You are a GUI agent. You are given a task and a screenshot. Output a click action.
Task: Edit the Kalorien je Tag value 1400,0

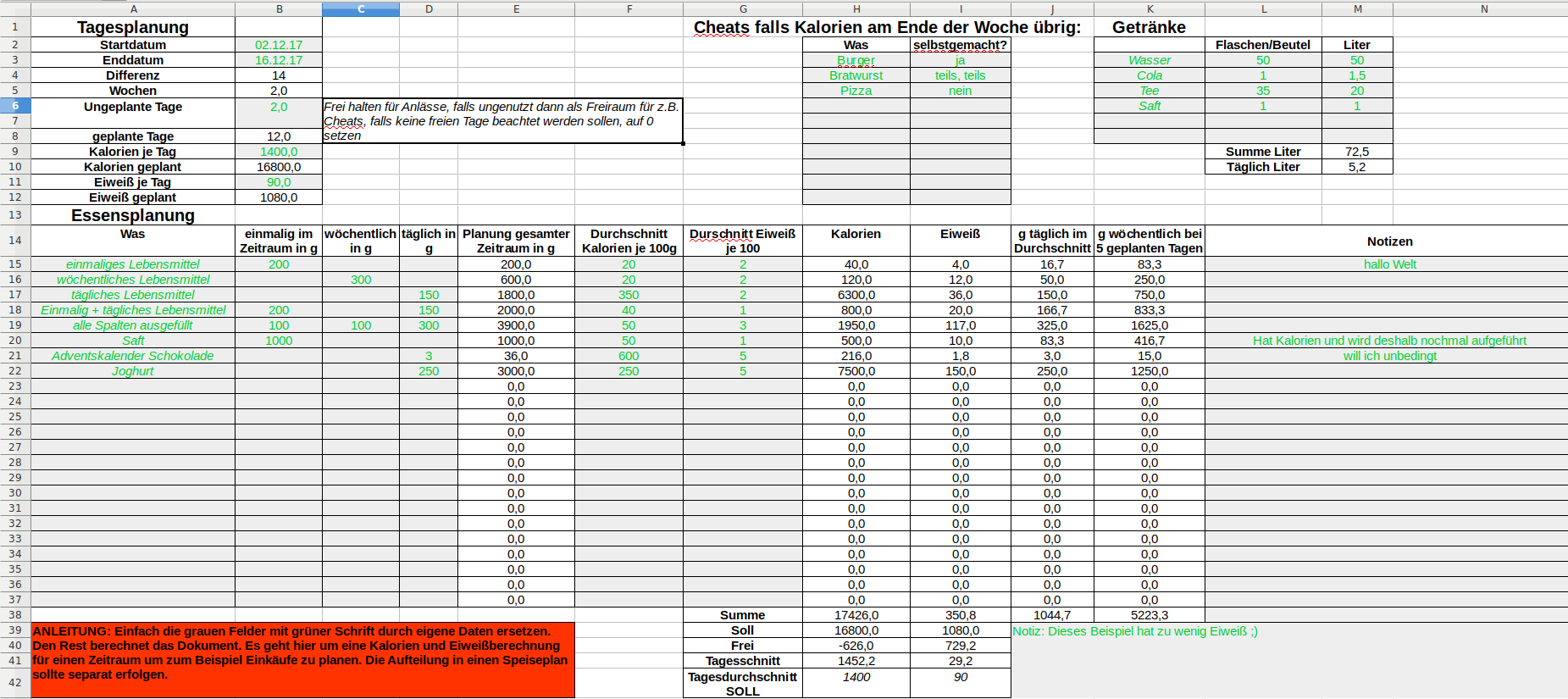point(279,152)
